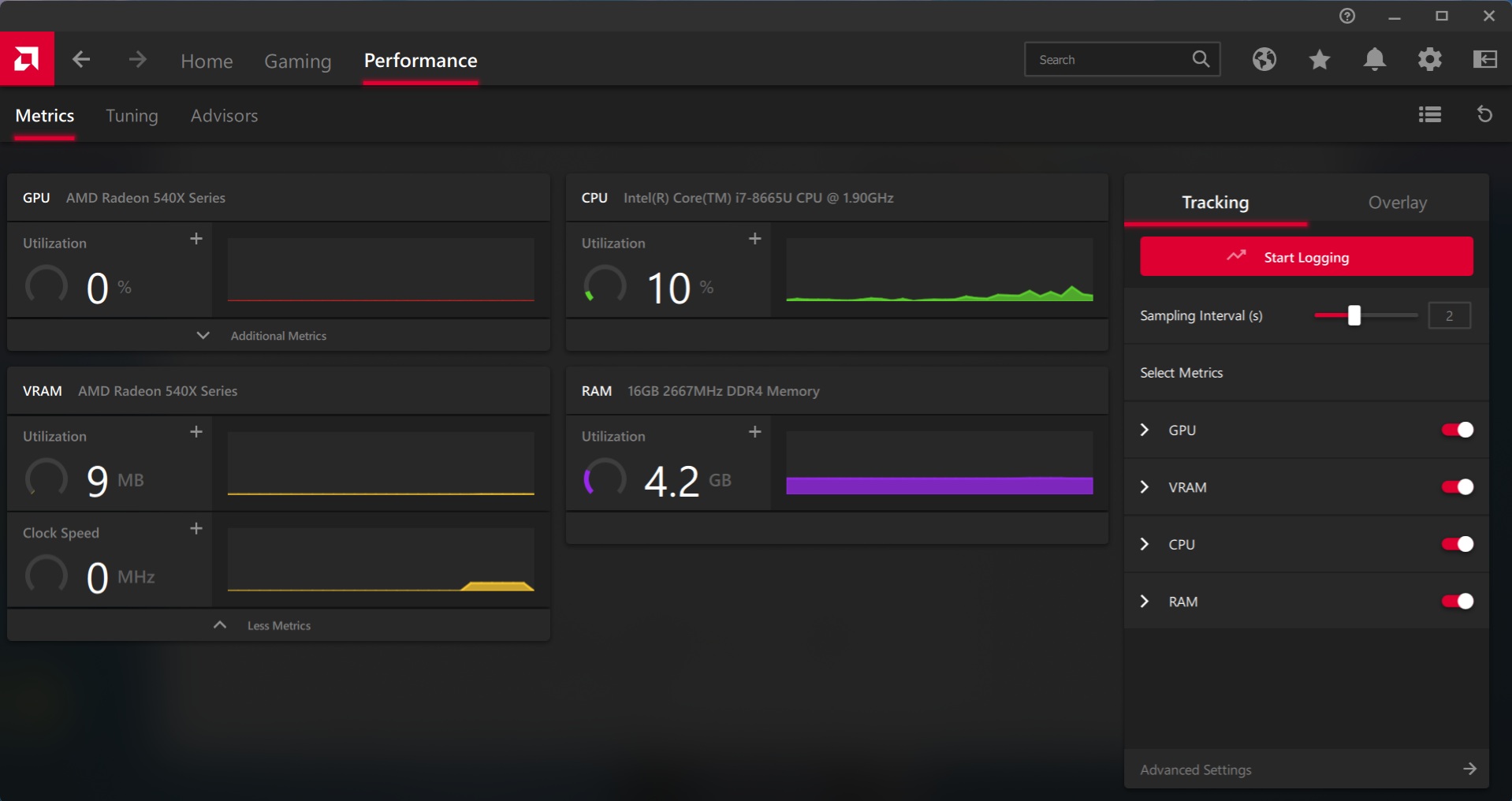Open notifications bell icon
The image size is (1512, 801).
[1375, 59]
